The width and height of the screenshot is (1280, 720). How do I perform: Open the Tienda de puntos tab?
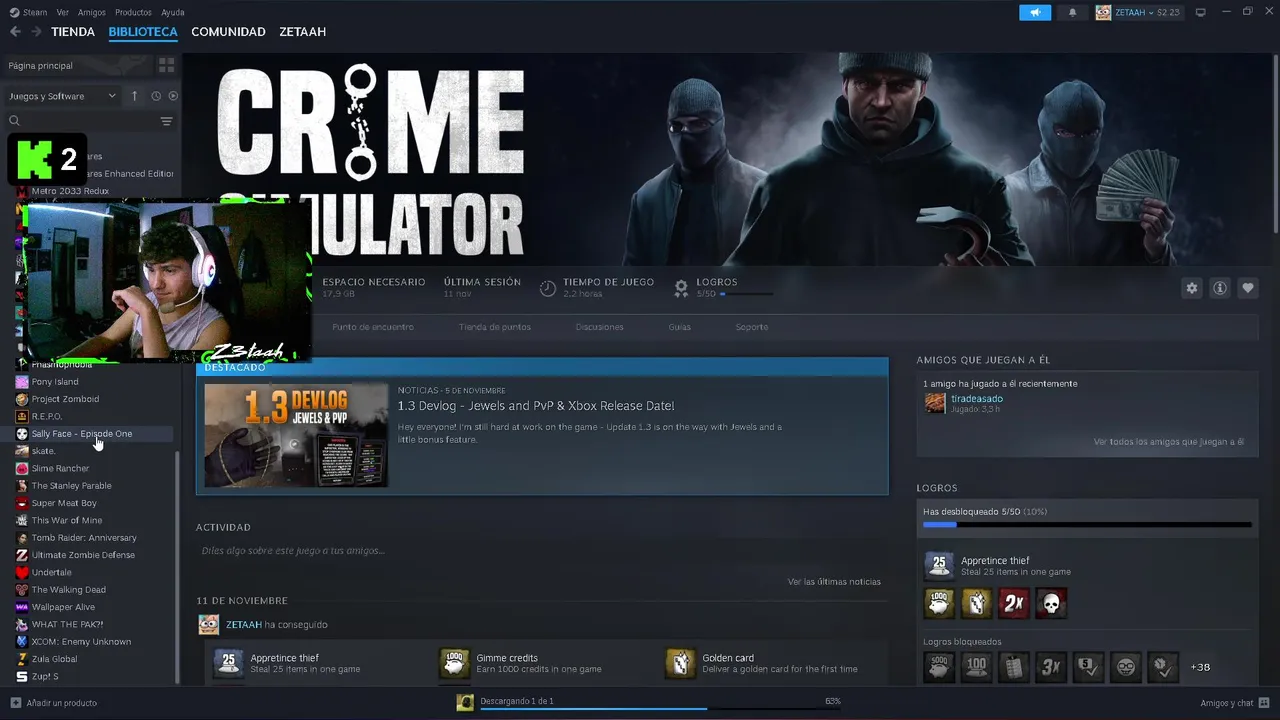tap(495, 327)
